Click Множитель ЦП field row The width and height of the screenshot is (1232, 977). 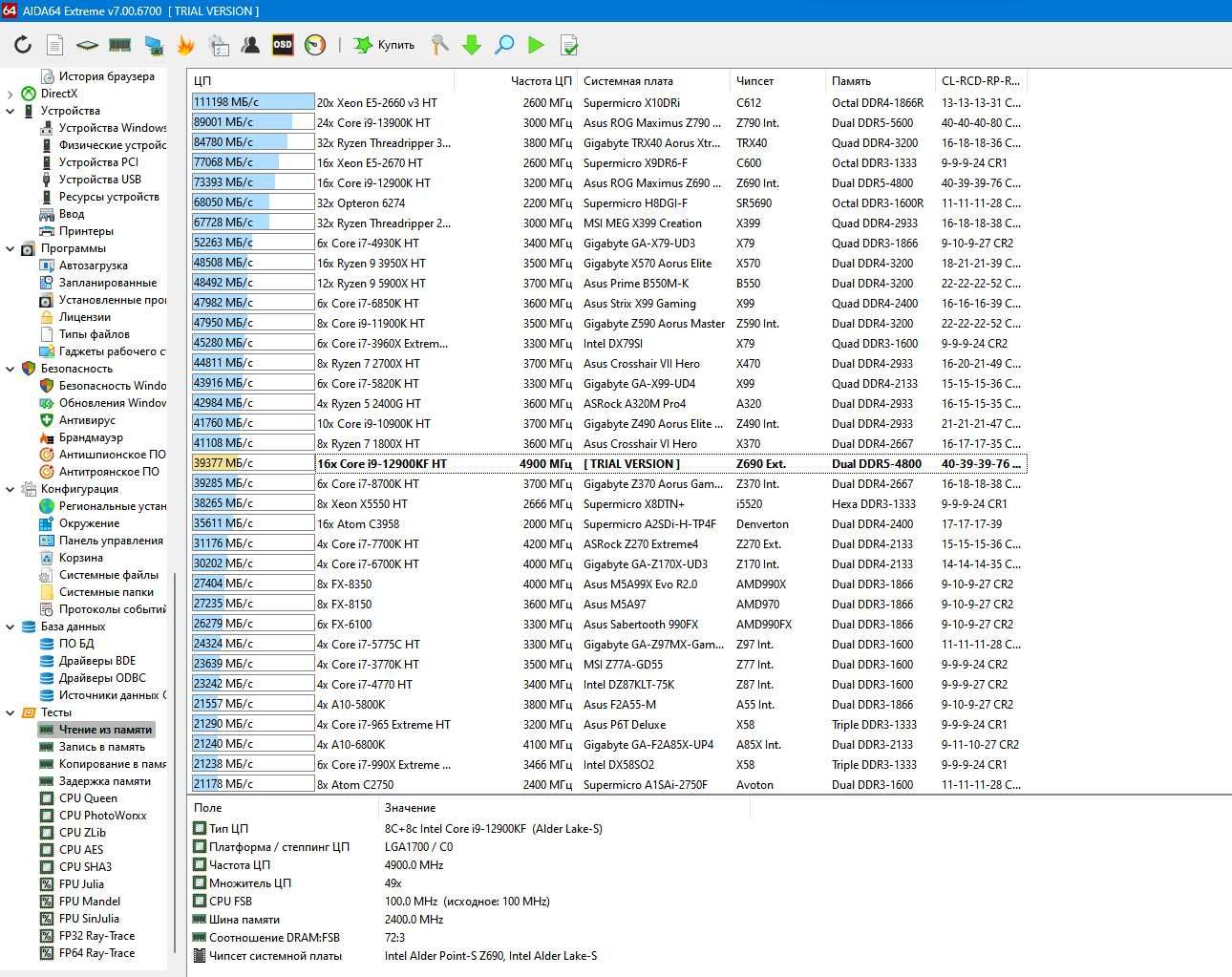tap(296, 883)
